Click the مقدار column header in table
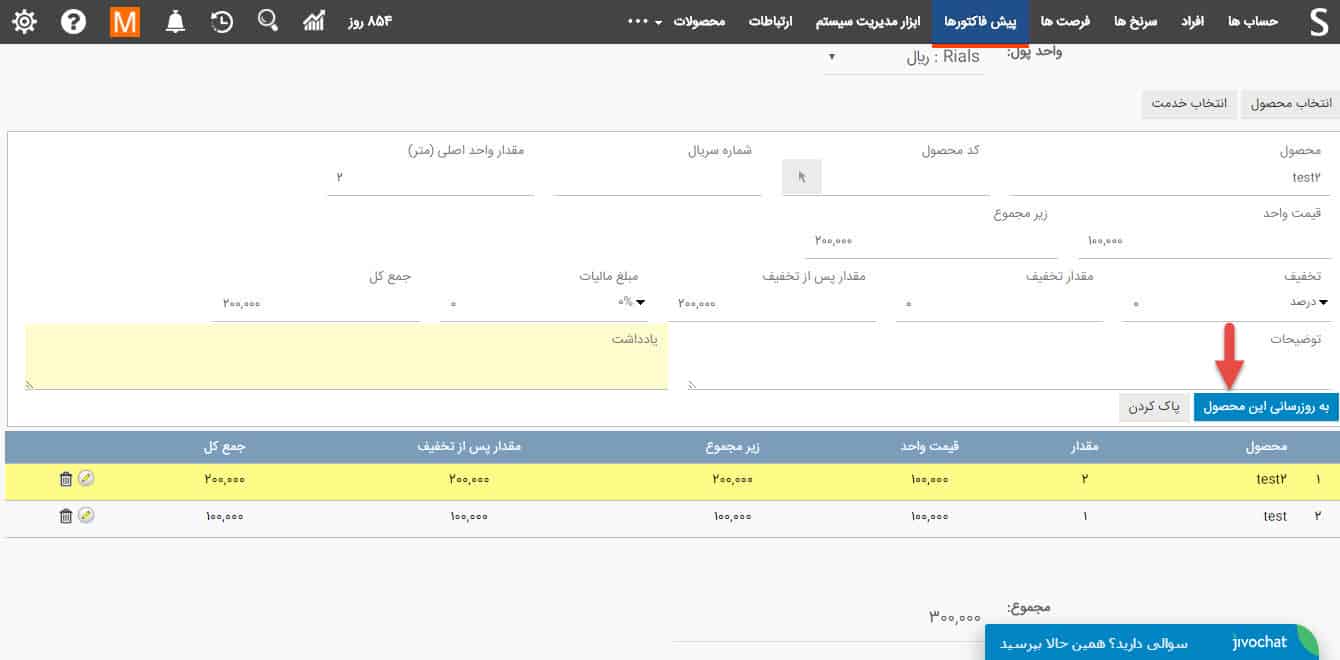The image size is (1340, 660). click(x=1086, y=446)
